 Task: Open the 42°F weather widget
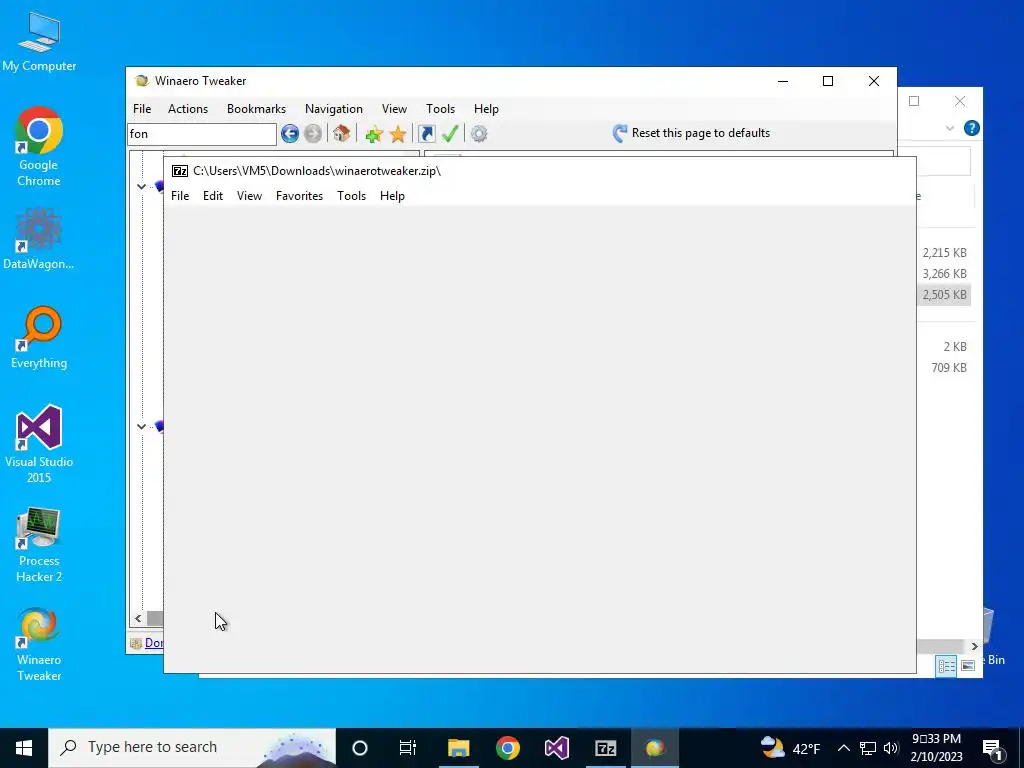(x=791, y=748)
